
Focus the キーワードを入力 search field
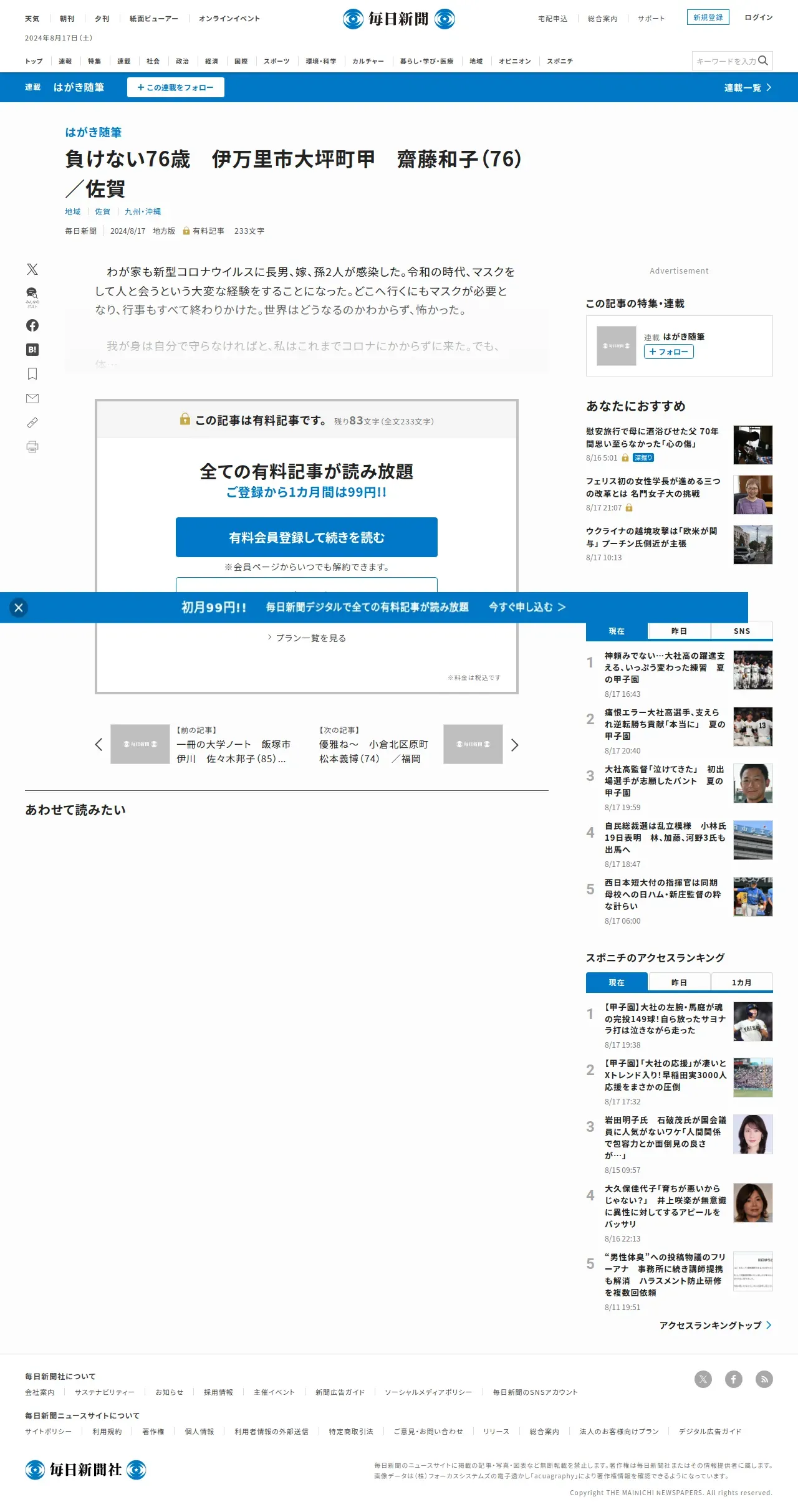pos(725,60)
